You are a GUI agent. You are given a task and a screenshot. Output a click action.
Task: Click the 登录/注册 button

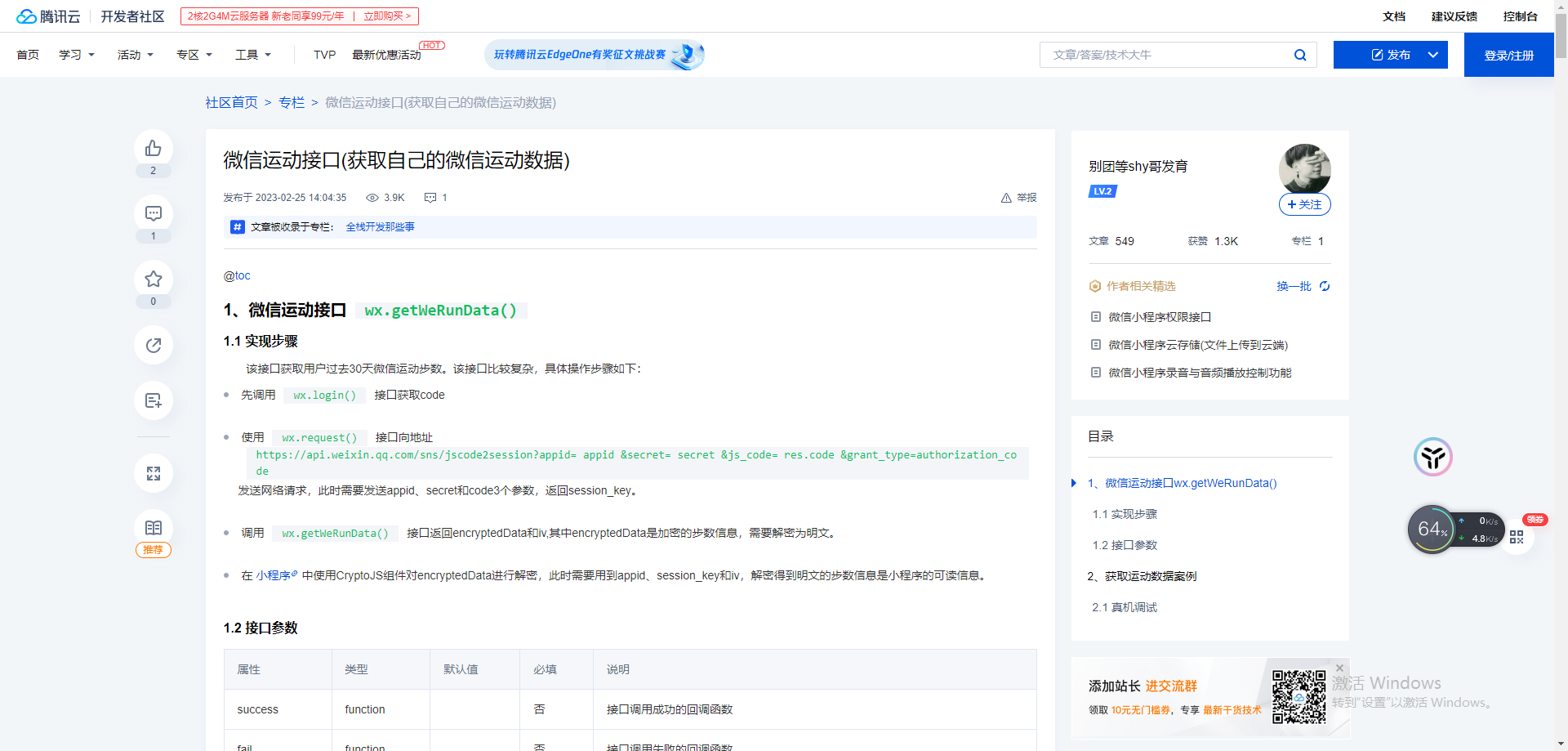(1509, 55)
